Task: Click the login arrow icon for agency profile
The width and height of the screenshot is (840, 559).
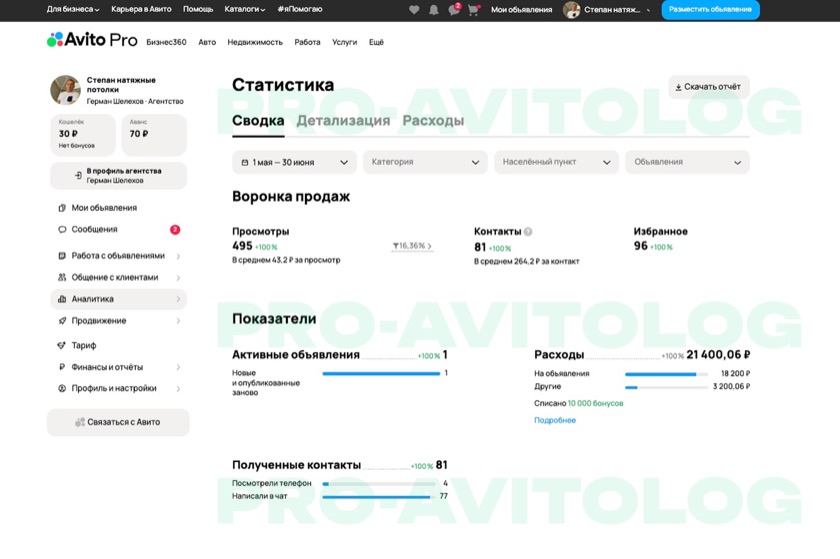Action: (78, 175)
